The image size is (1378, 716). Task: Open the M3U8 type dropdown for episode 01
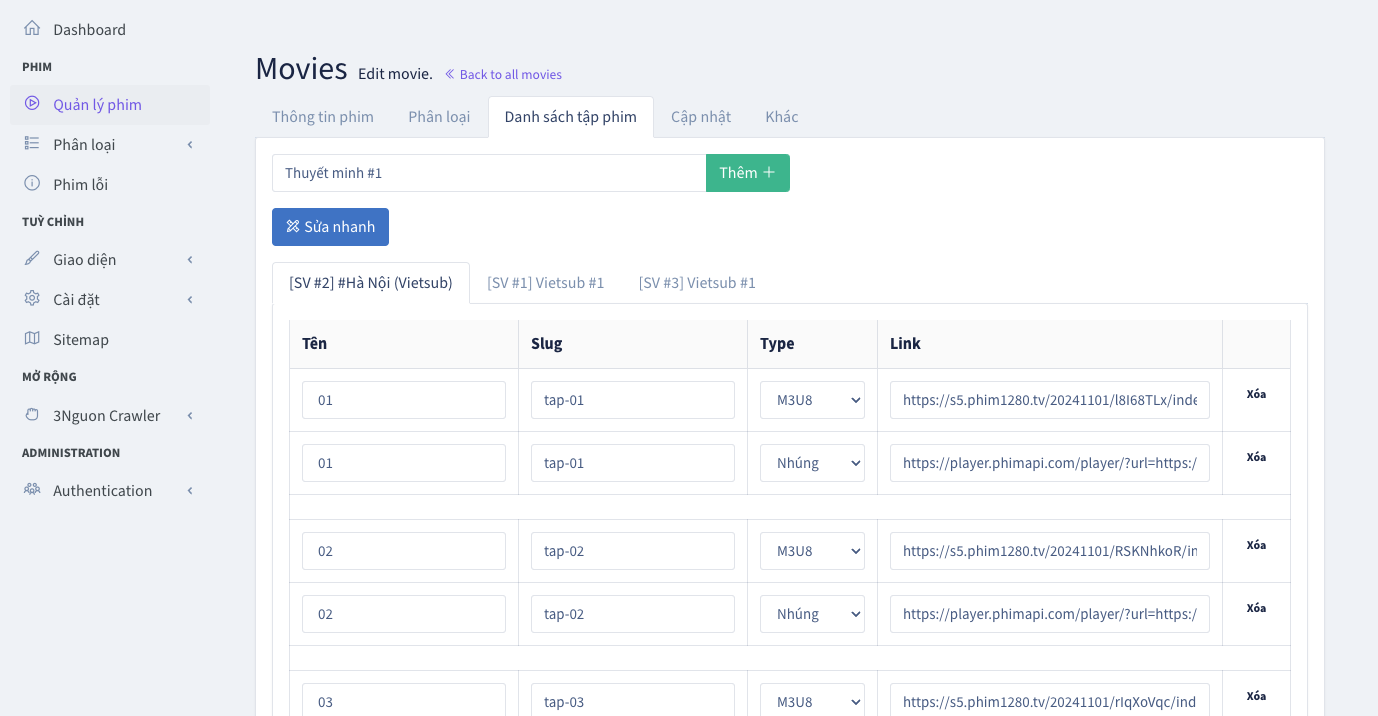pyautogui.click(x=812, y=399)
